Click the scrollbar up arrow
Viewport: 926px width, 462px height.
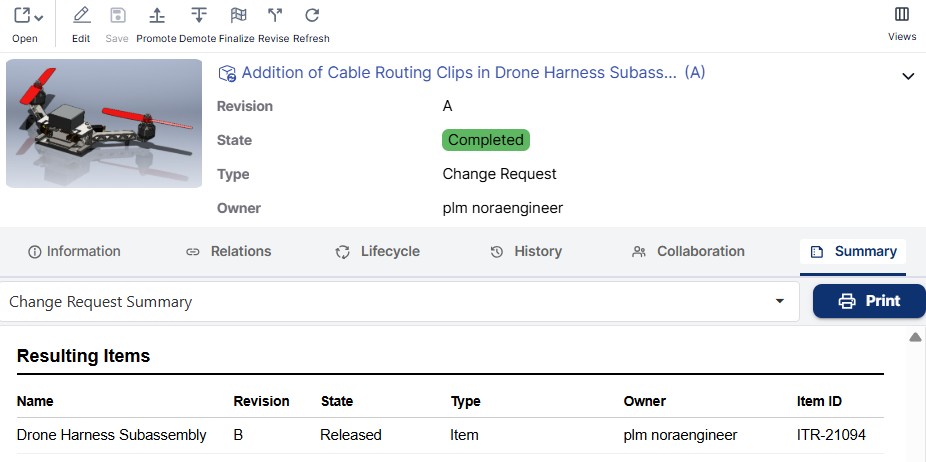915,338
